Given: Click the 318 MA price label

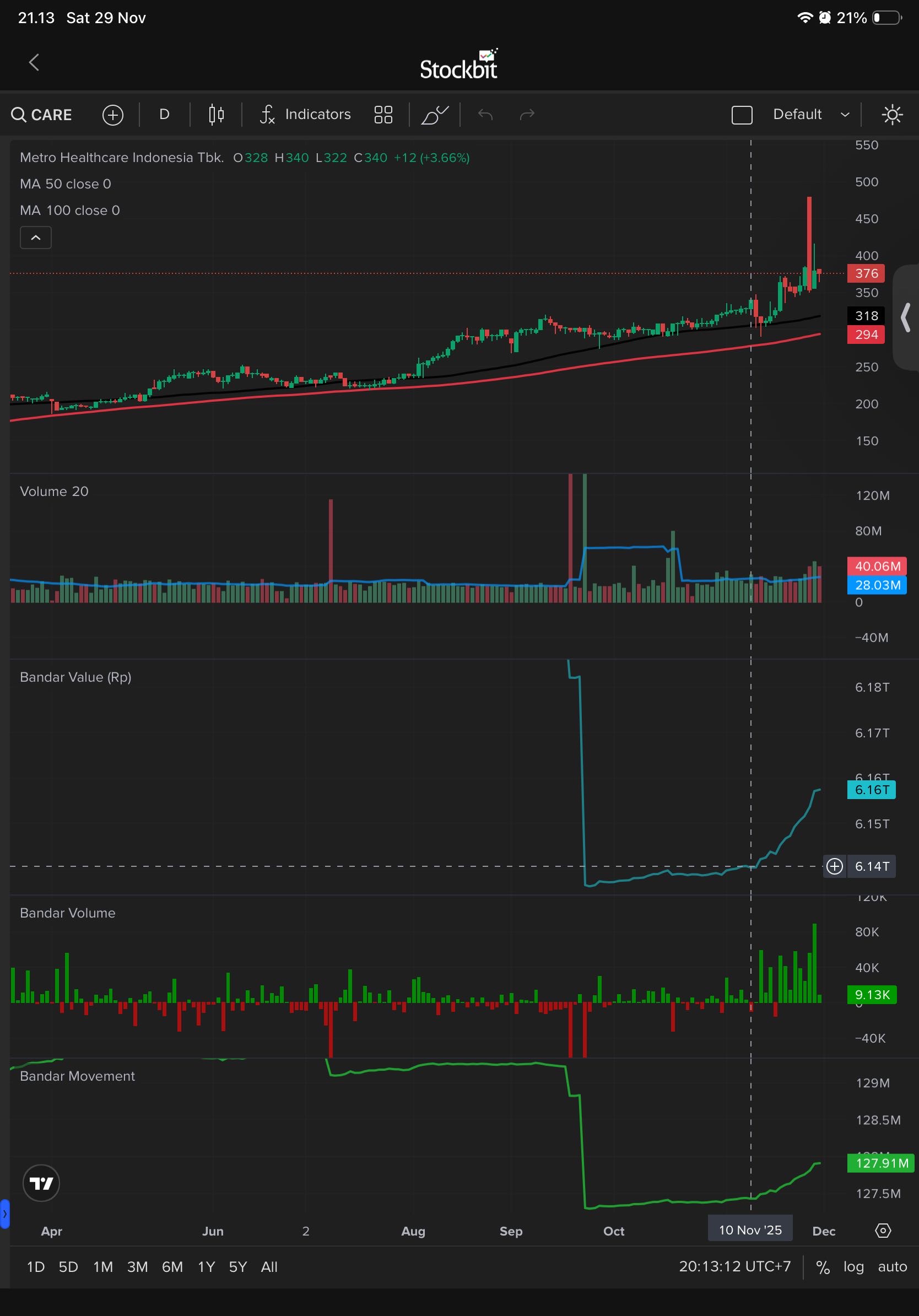Looking at the screenshot, I should 866,316.
